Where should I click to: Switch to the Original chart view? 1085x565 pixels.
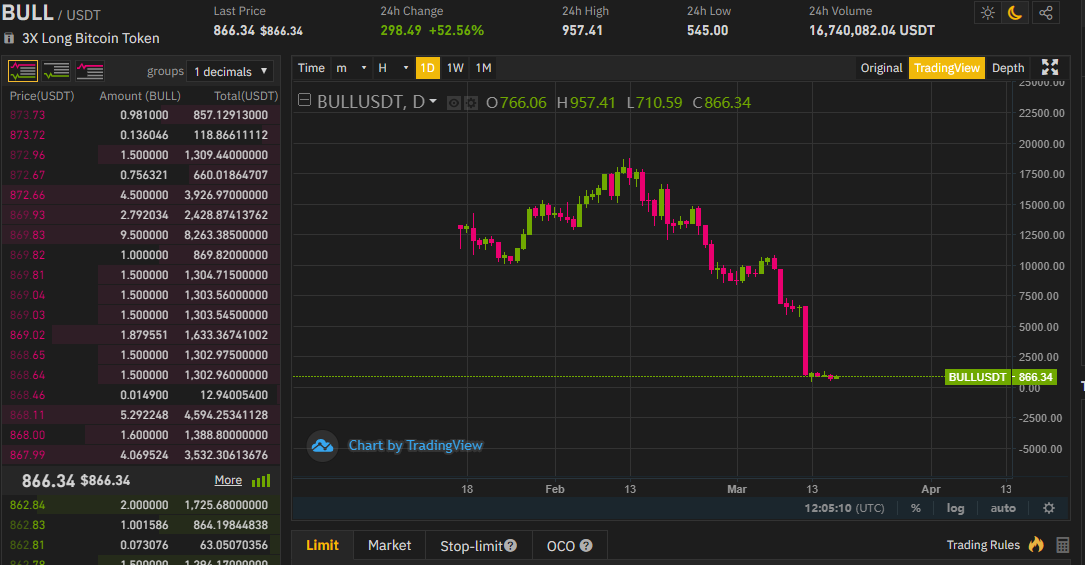(882, 68)
